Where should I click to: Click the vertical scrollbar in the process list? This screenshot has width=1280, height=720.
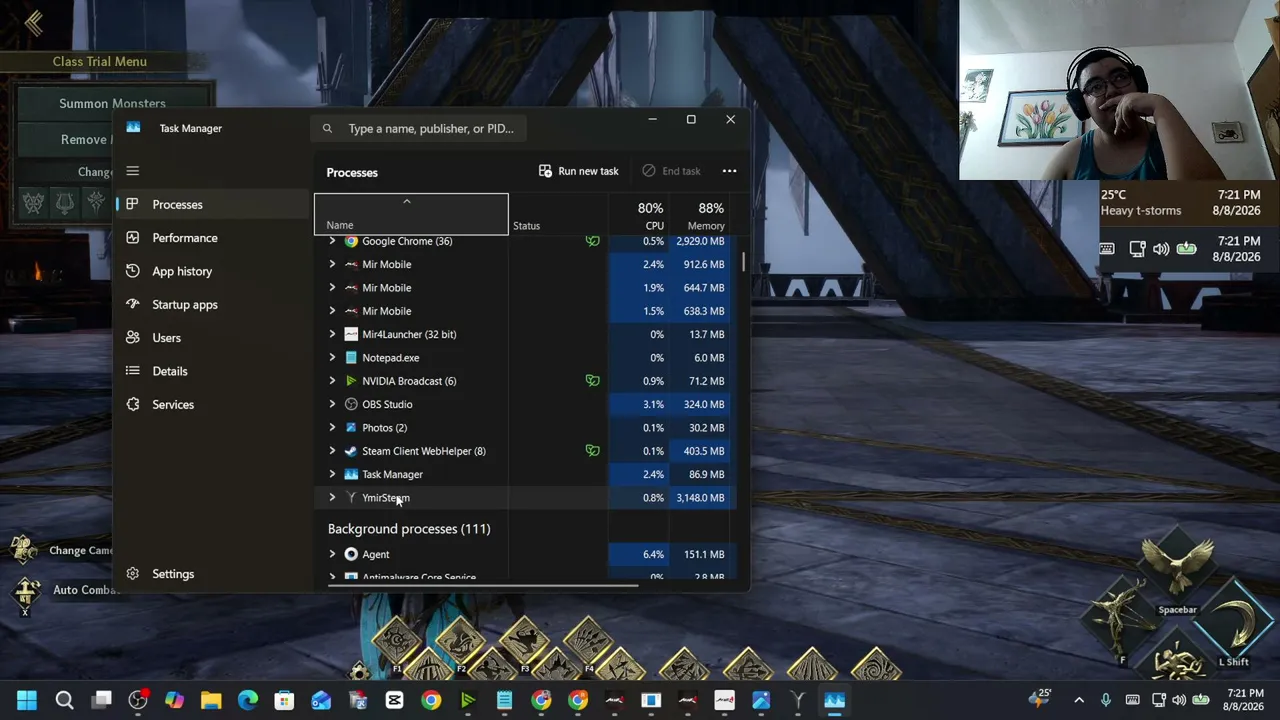click(x=743, y=262)
